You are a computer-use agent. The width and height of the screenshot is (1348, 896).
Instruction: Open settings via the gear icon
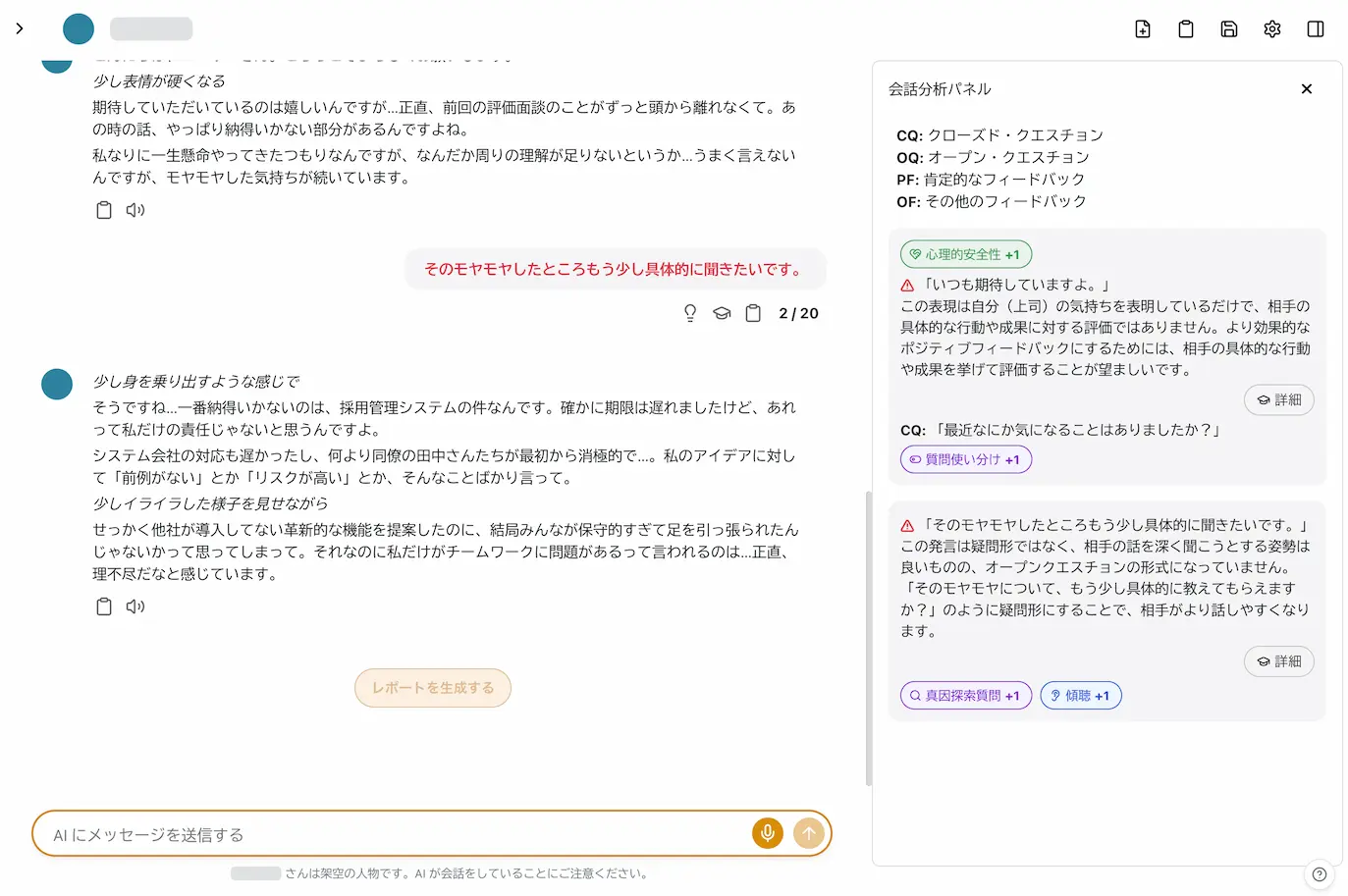coord(1271,28)
